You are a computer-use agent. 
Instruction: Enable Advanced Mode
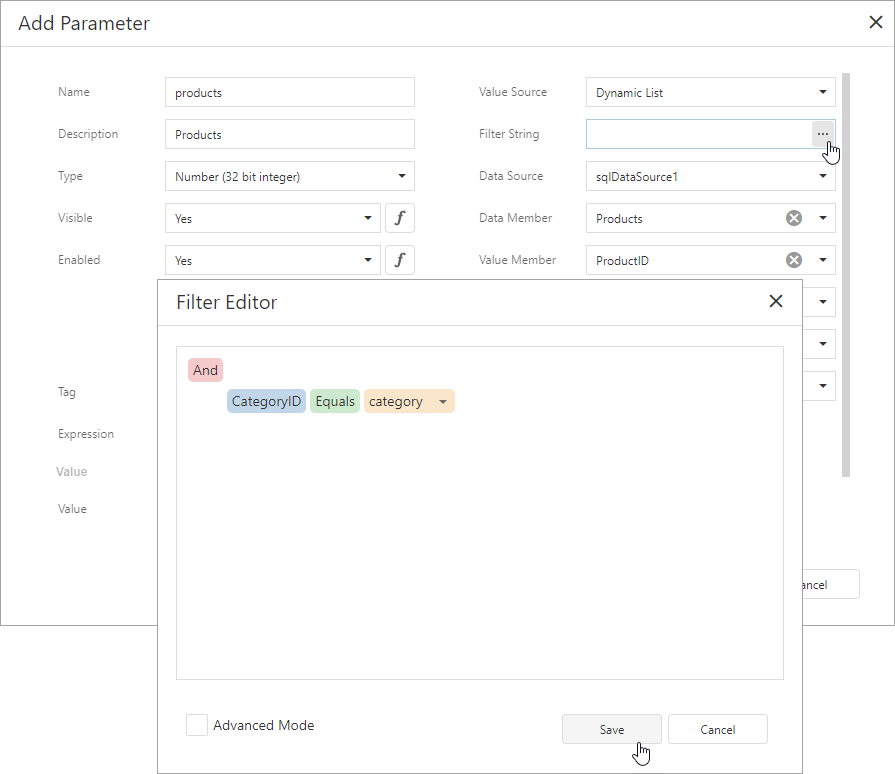click(x=197, y=725)
